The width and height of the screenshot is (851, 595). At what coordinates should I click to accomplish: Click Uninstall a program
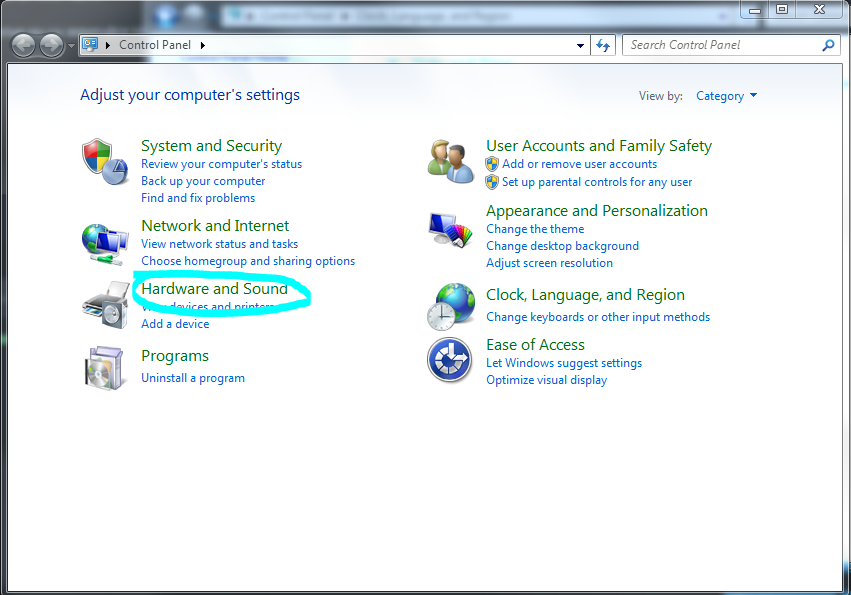tap(193, 378)
